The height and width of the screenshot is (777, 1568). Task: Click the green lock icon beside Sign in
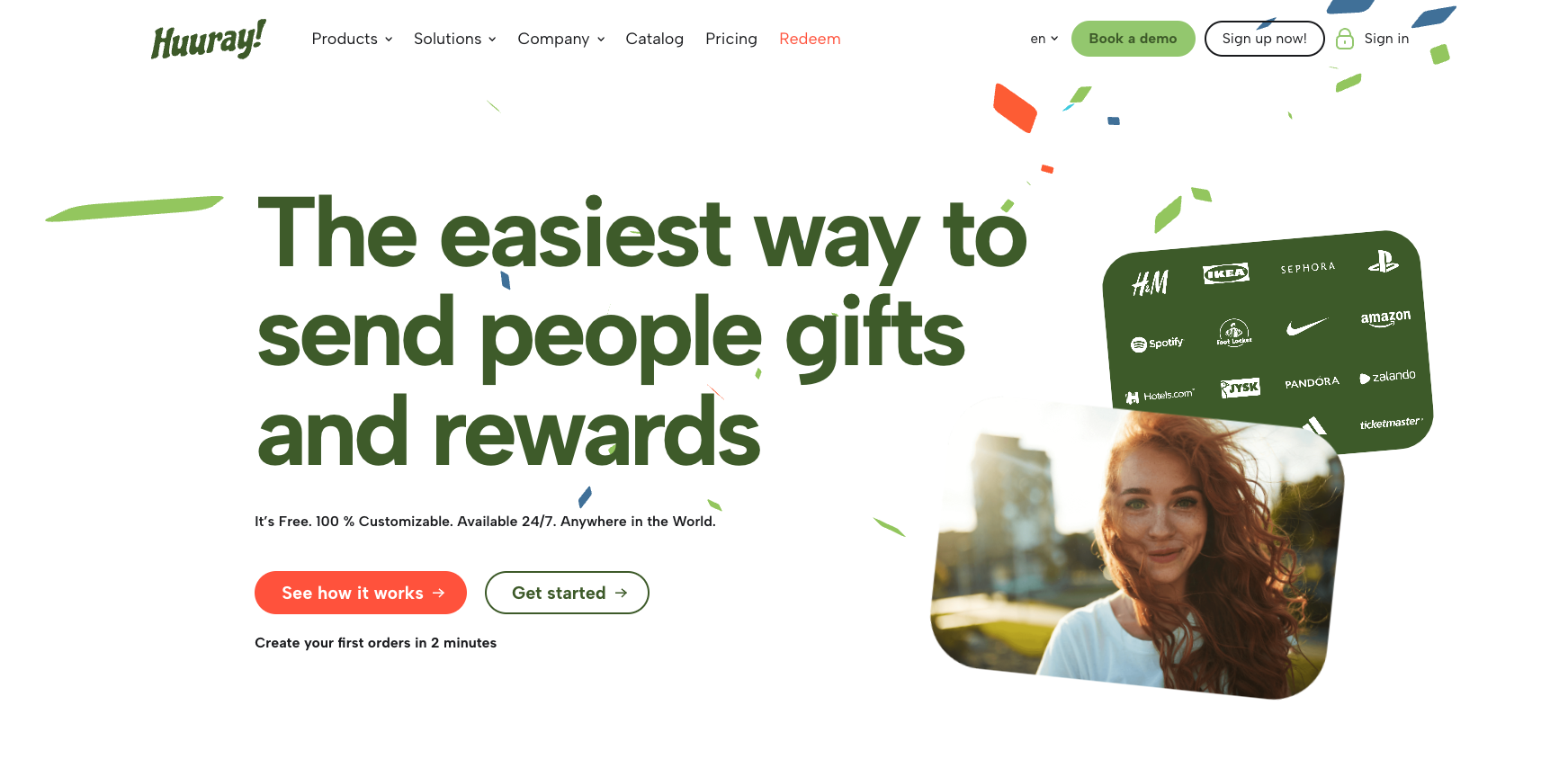click(1345, 39)
